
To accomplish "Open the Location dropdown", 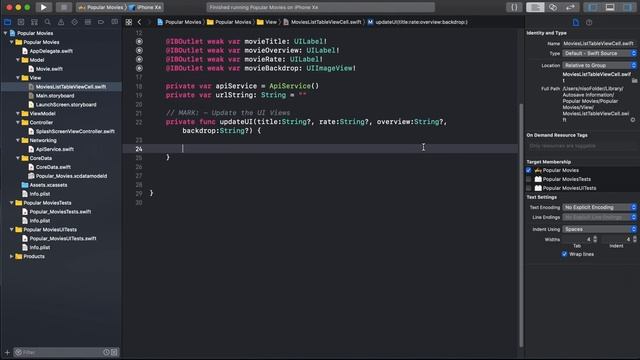I will [x=600, y=65].
